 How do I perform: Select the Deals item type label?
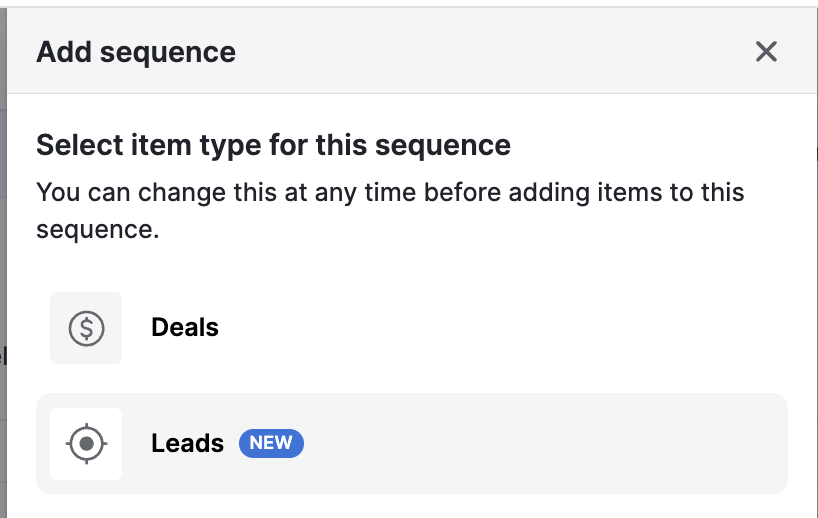coord(185,328)
